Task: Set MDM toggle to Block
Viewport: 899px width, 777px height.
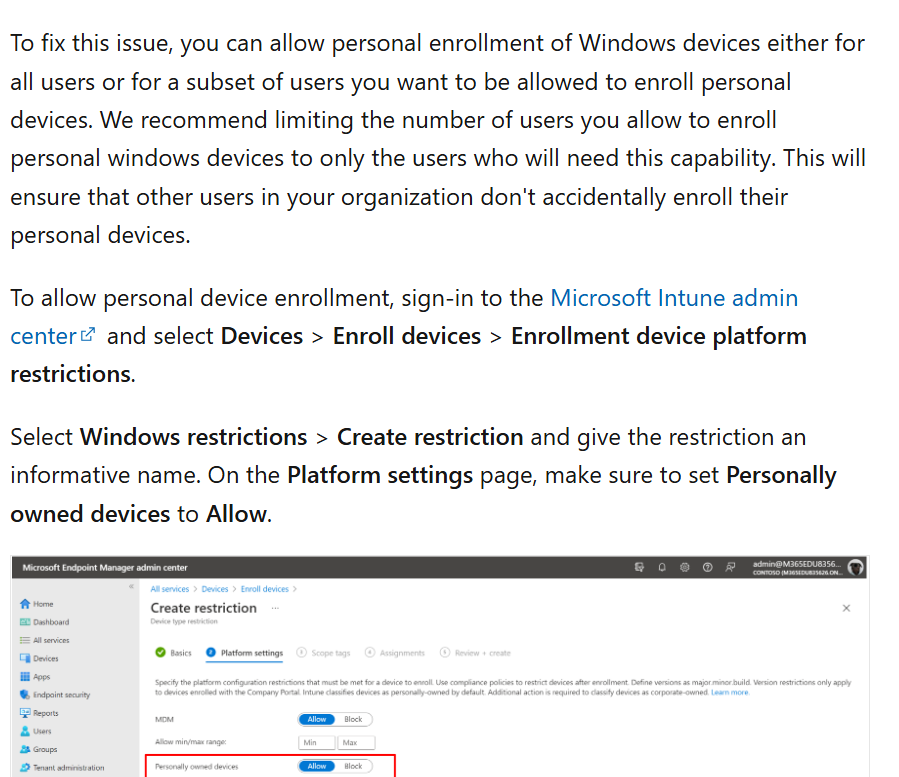Action: pos(353,719)
